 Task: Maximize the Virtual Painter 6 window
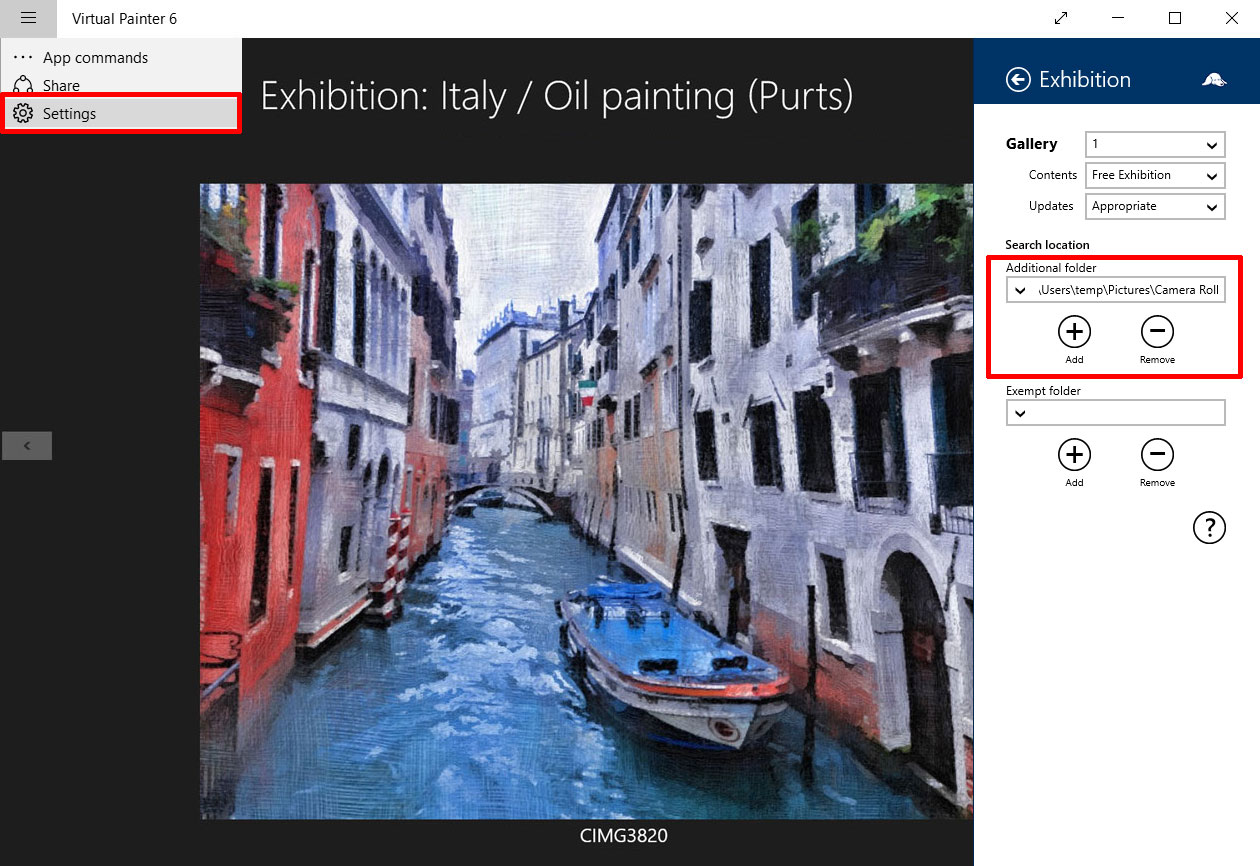1175,18
